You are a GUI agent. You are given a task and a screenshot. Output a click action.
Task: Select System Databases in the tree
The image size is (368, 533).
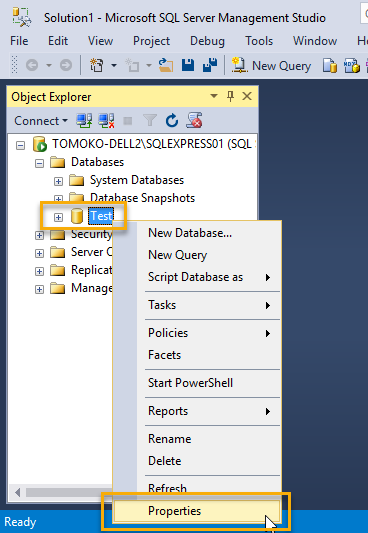pos(137,180)
